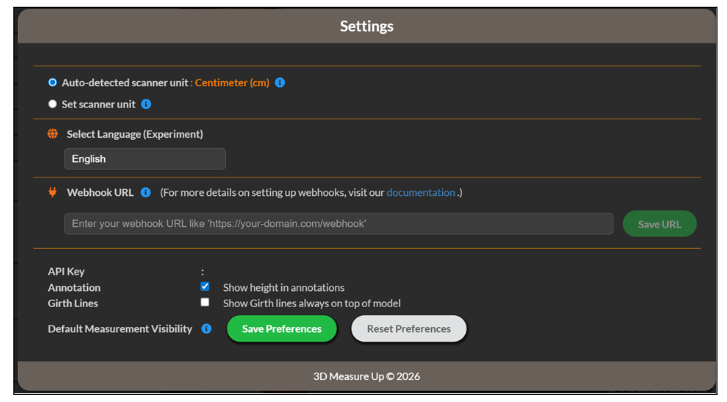Screen dimensions: 727x402
Task: Click the orange globe language icon
Action: point(53,134)
